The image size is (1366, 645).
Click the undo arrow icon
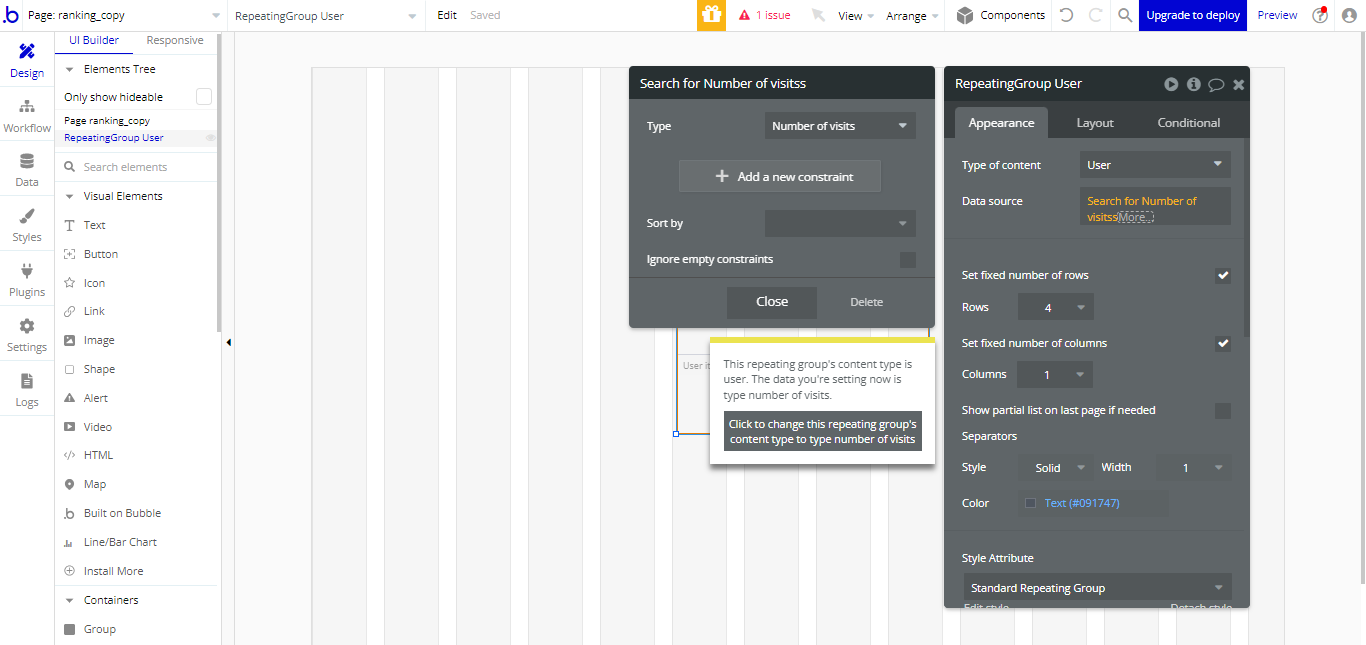(1066, 16)
